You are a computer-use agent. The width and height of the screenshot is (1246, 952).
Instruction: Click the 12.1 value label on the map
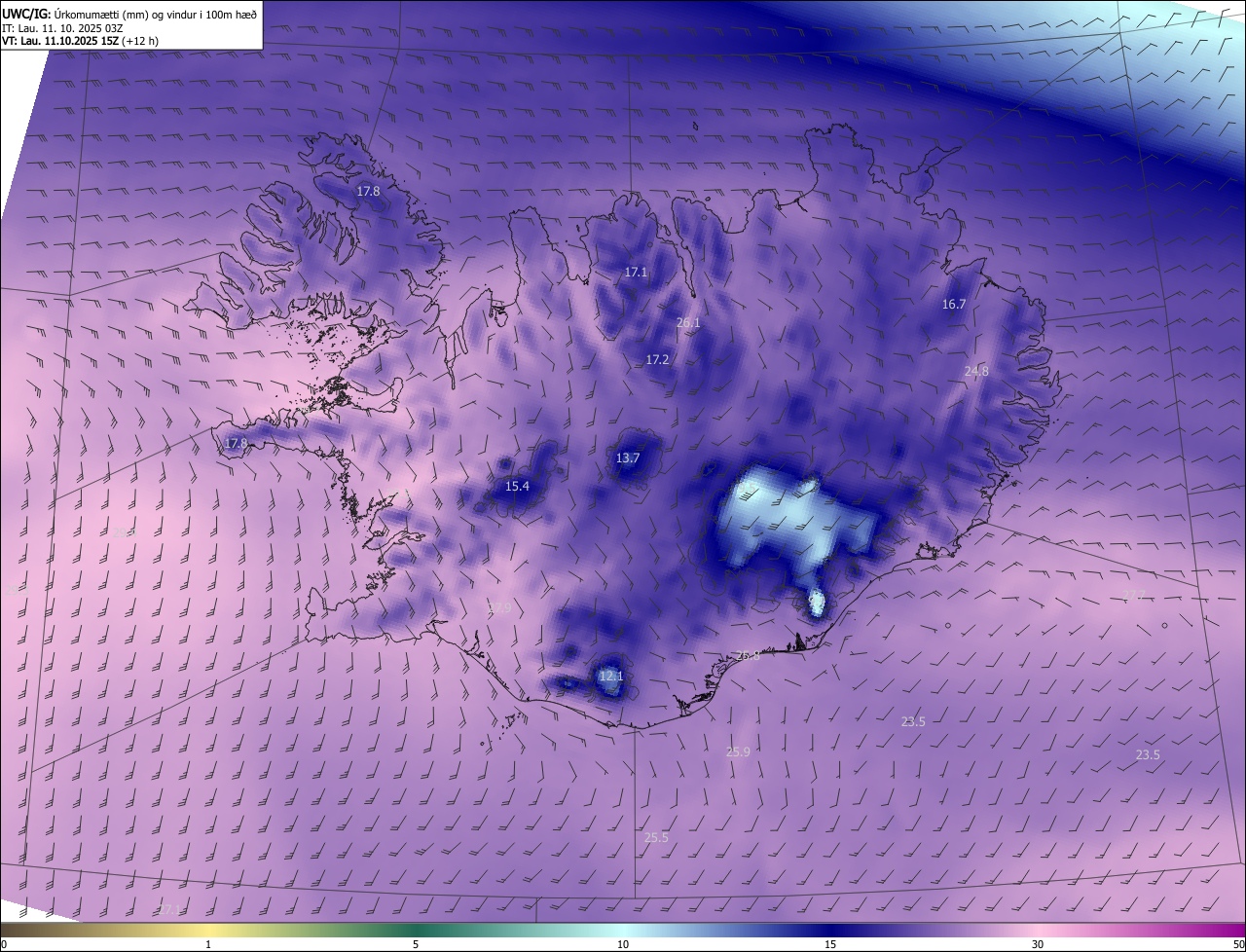[610, 676]
